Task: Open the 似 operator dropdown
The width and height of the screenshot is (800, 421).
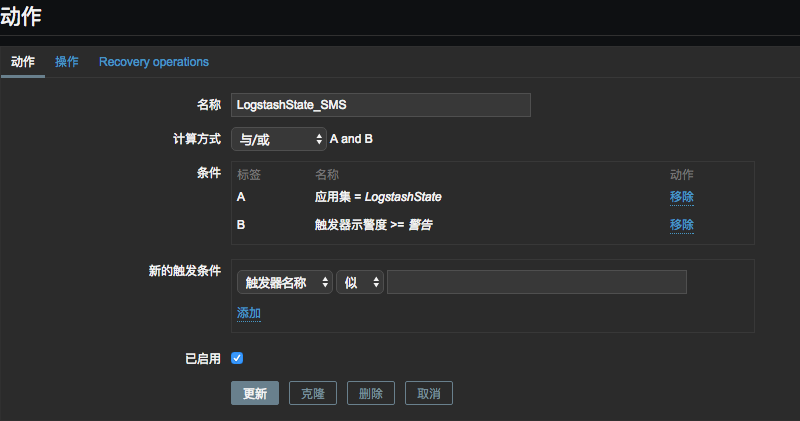Action: [x=360, y=282]
